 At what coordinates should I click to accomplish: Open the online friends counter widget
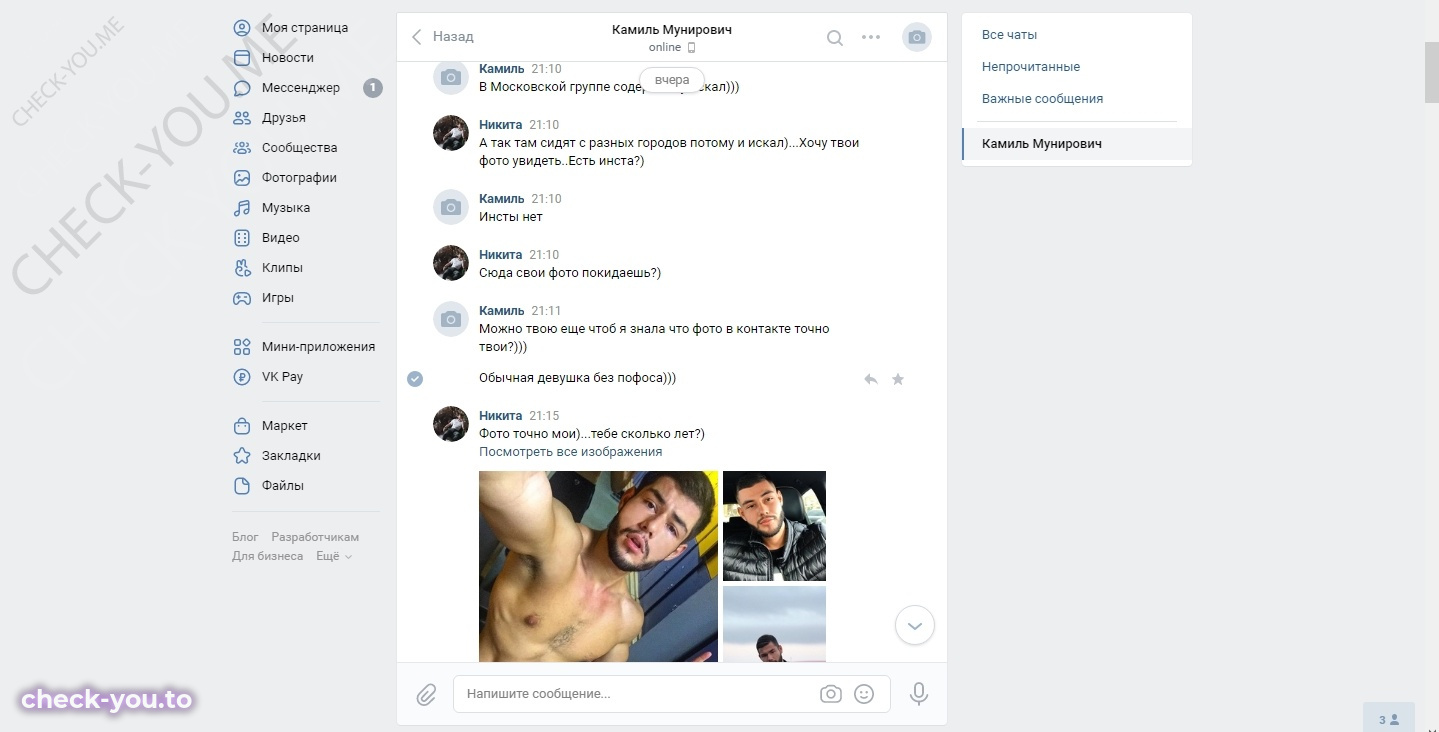[x=1389, y=718]
